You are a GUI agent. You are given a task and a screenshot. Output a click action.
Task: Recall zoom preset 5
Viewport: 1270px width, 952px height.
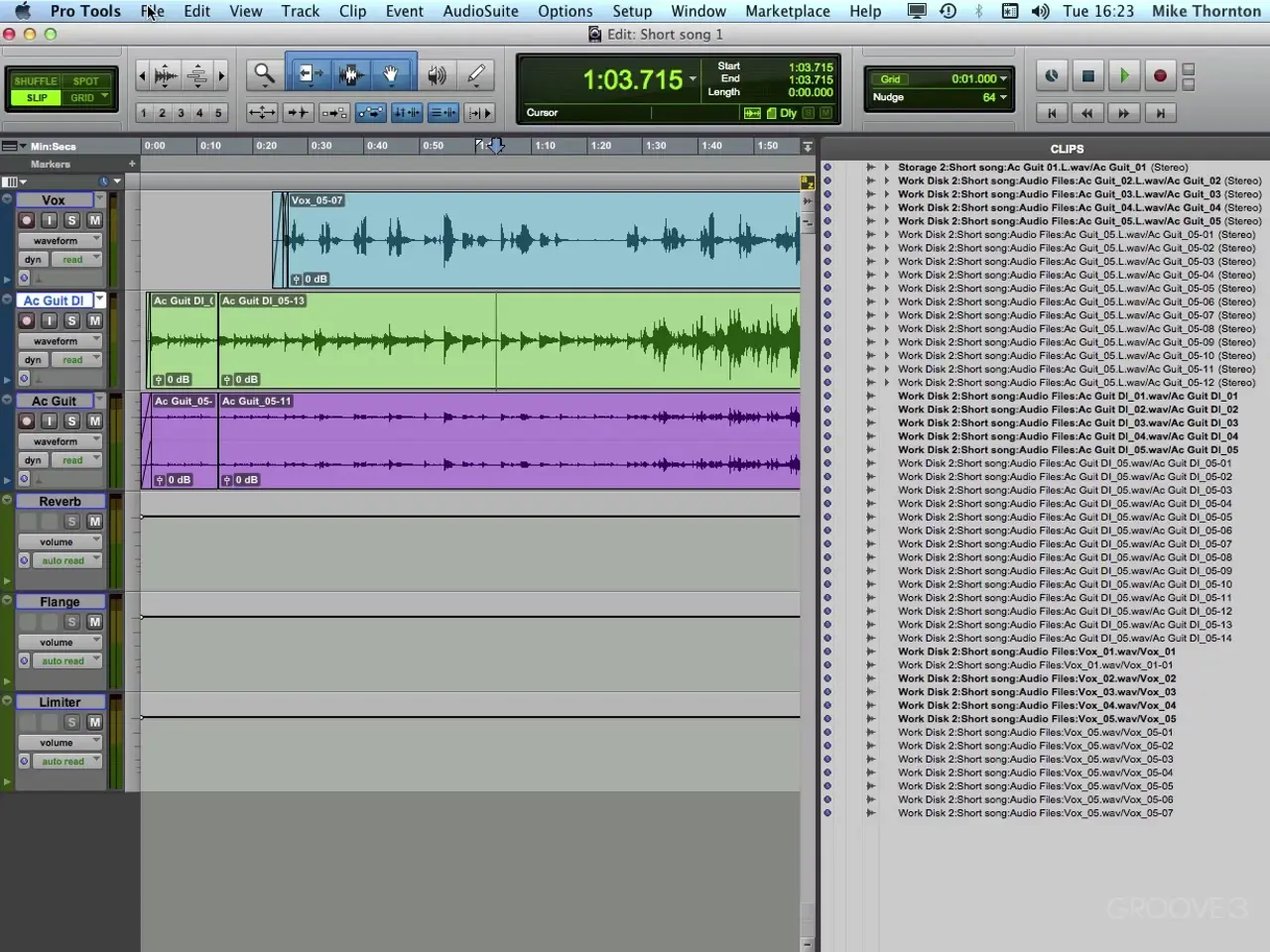point(218,113)
